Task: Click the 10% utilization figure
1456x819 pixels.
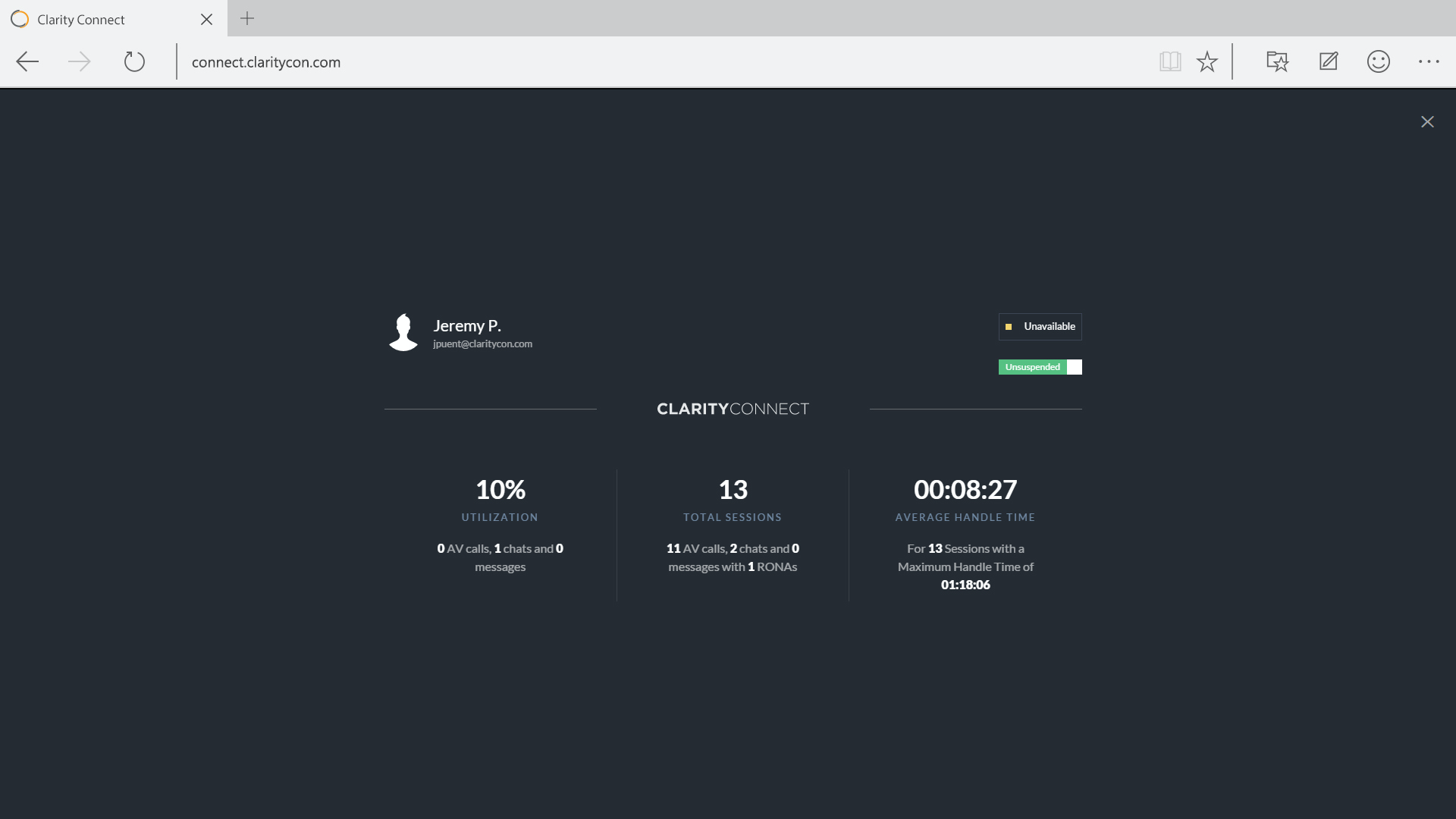Action: [x=500, y=490]
